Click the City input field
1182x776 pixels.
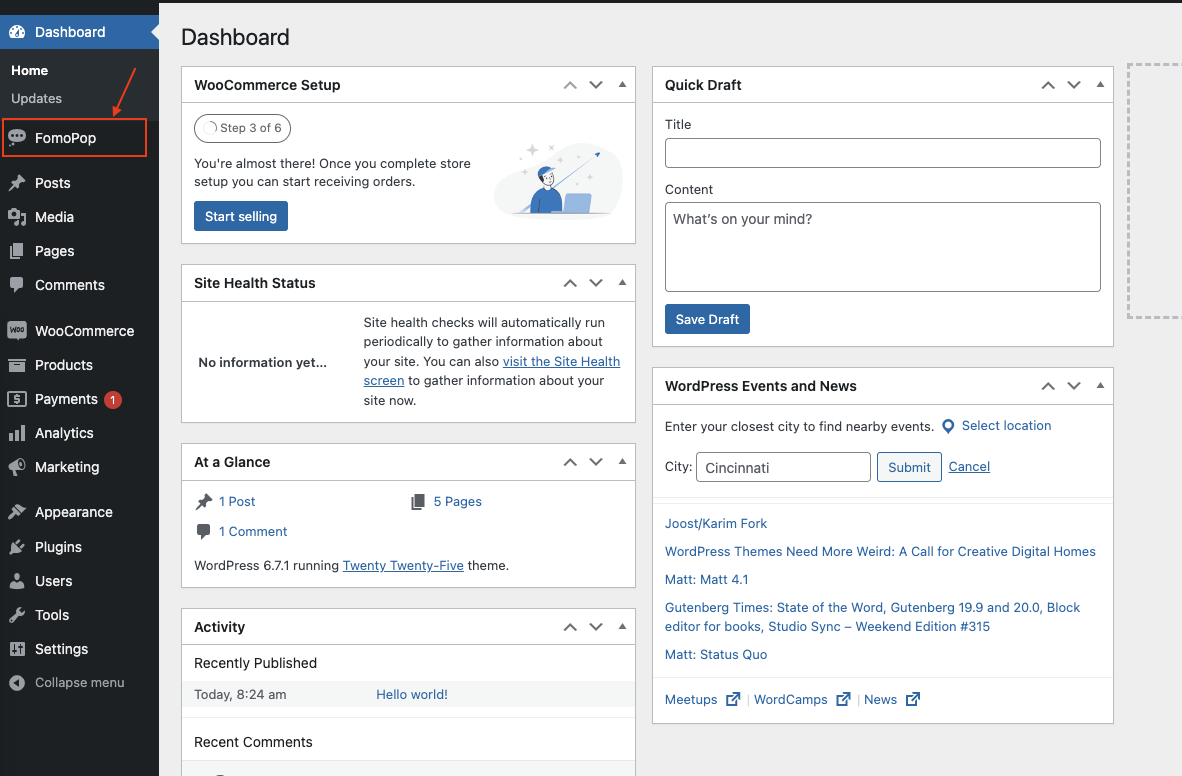click(x=783, y=467)
